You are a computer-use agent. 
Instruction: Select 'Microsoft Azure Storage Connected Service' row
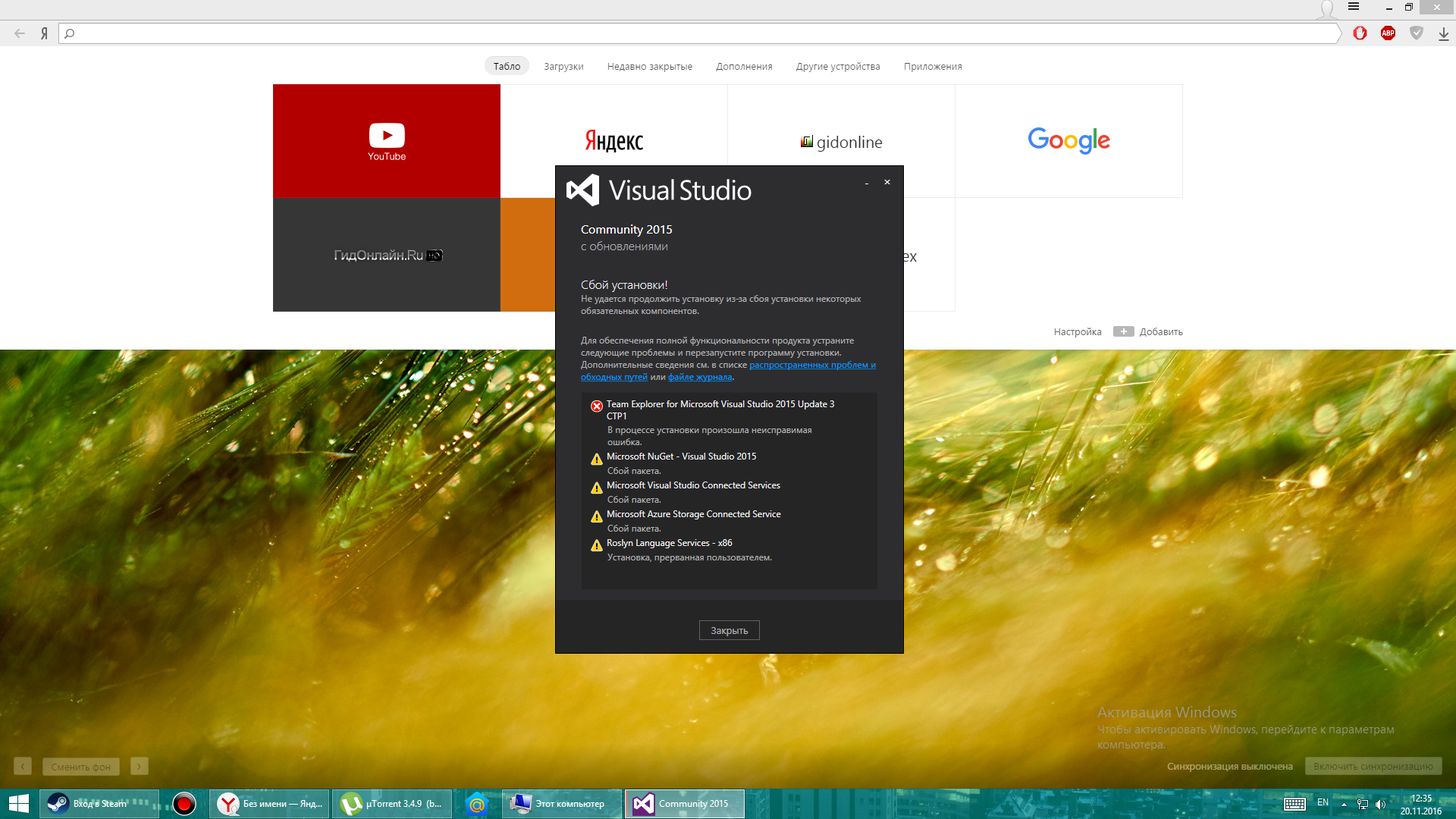693,514
